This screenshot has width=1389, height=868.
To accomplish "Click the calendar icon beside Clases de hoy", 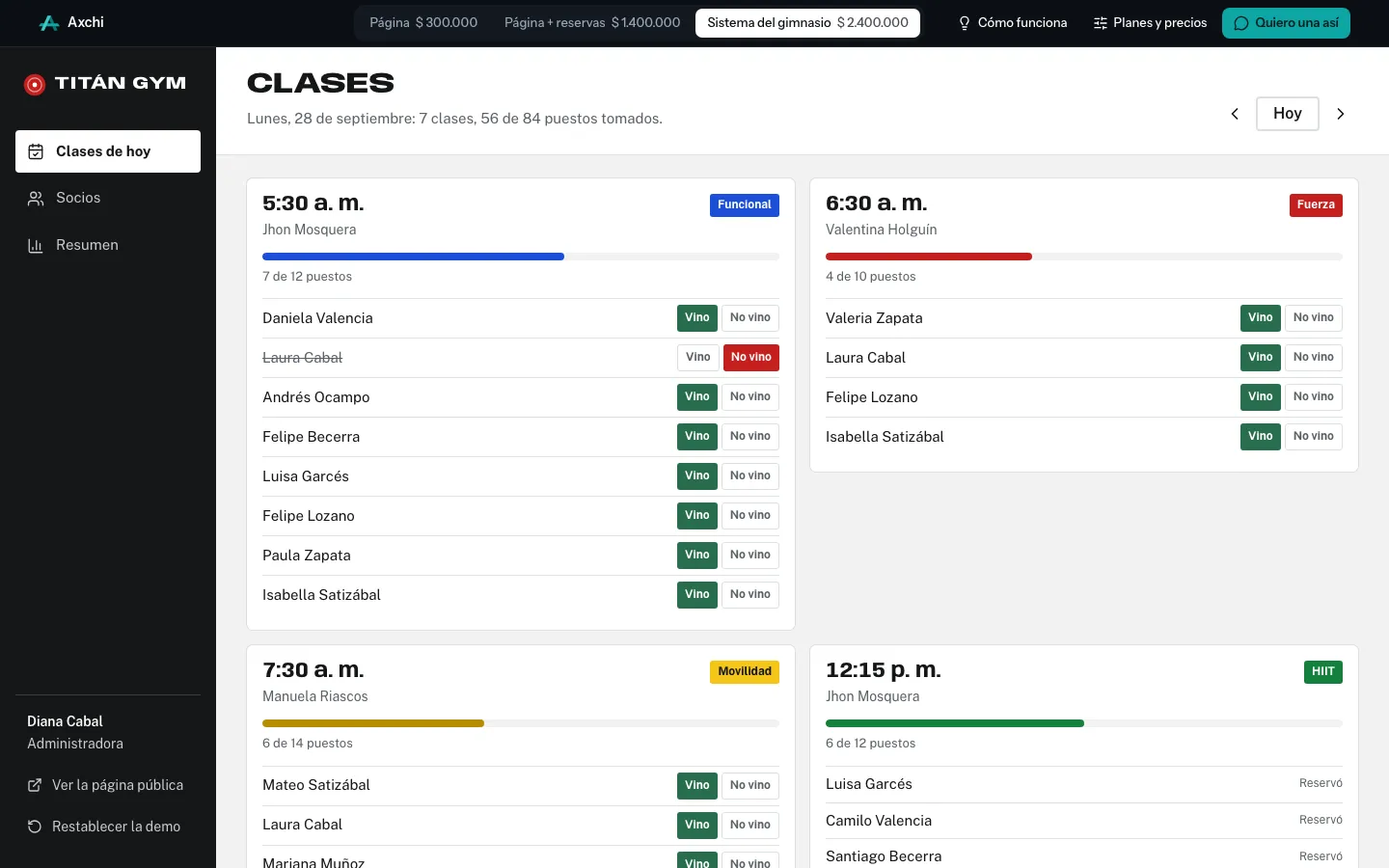I will 36,151.
